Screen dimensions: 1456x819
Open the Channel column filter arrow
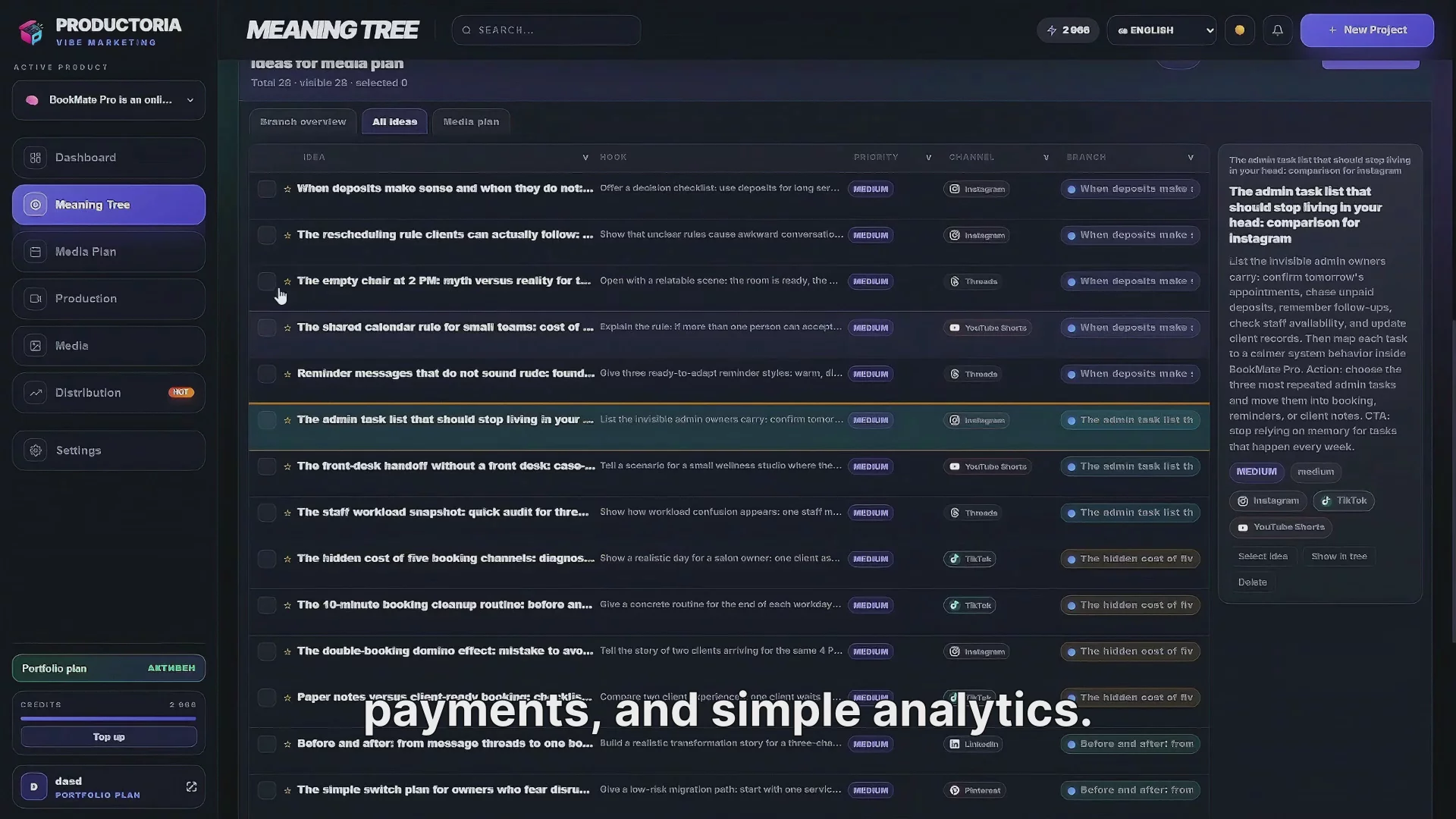1046,158
